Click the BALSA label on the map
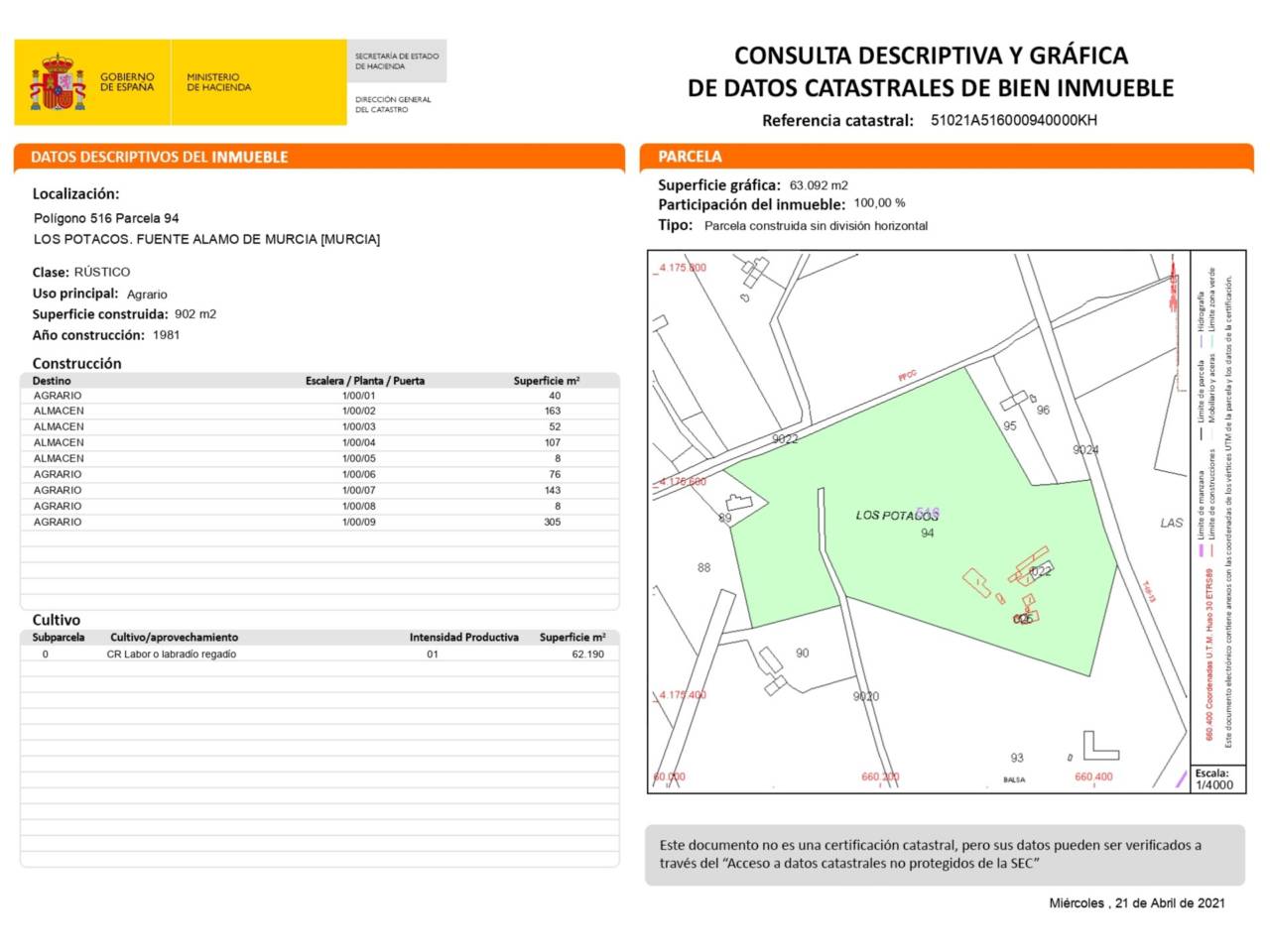Screen dimensions: 1270x952 coord(1014,780)
